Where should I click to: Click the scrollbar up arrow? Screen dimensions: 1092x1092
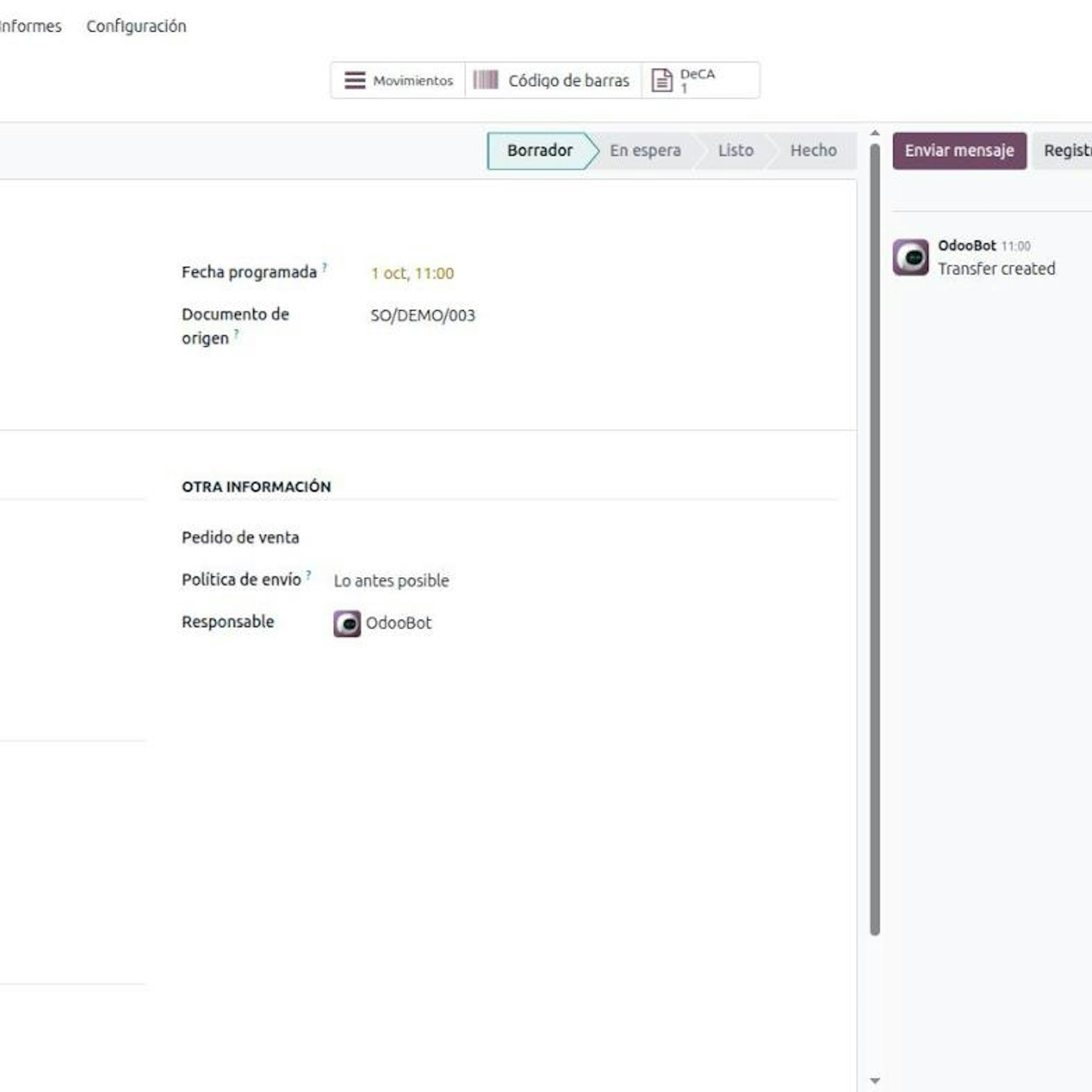(875, 133)
